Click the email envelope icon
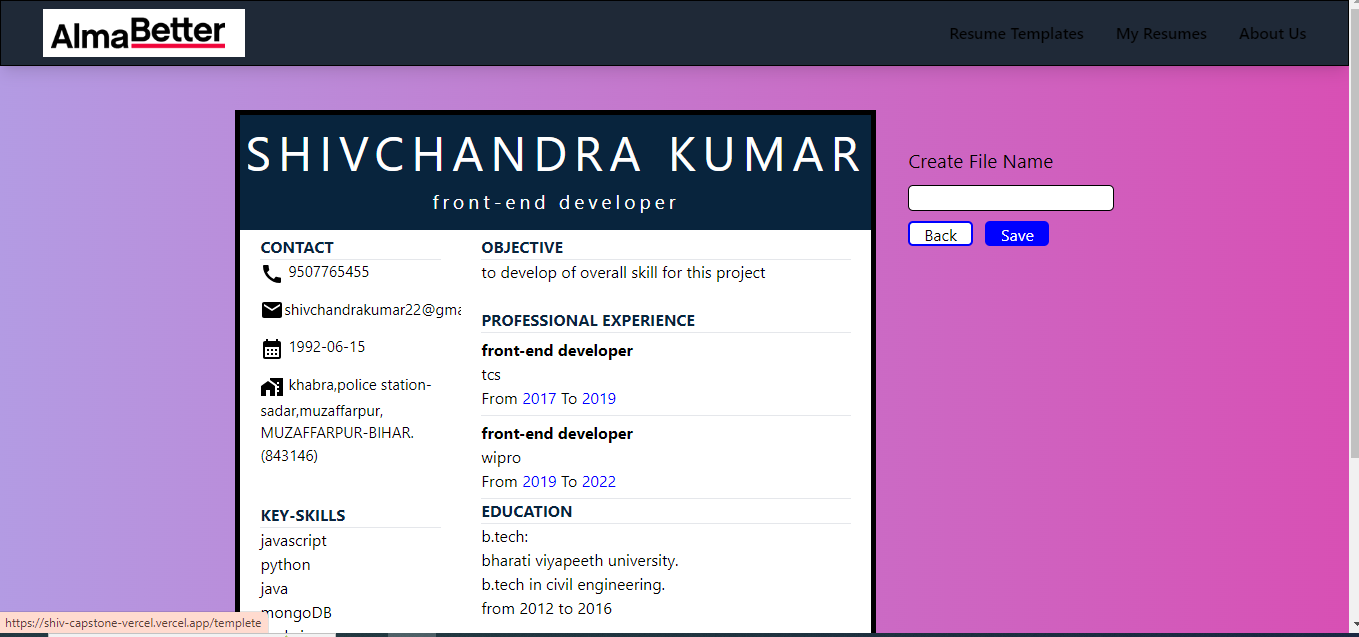Image resolution: width=1359 pixels, height=637 pixels. pyautogui.click(x=271, y=310)
